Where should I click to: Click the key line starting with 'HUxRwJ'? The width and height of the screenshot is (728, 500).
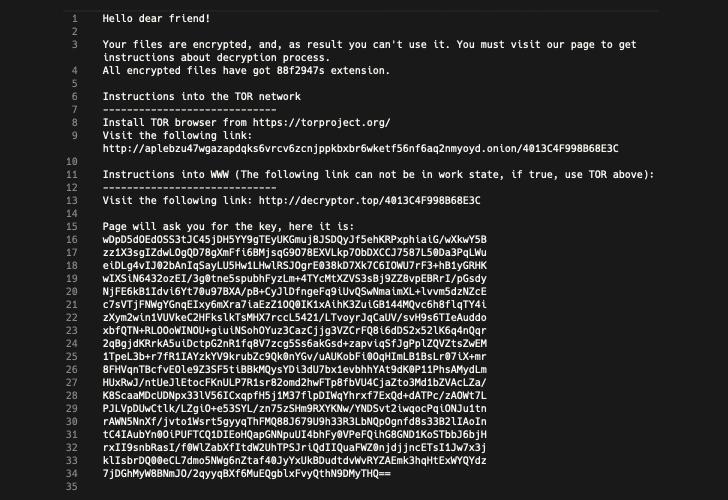[x=294, y=383]
